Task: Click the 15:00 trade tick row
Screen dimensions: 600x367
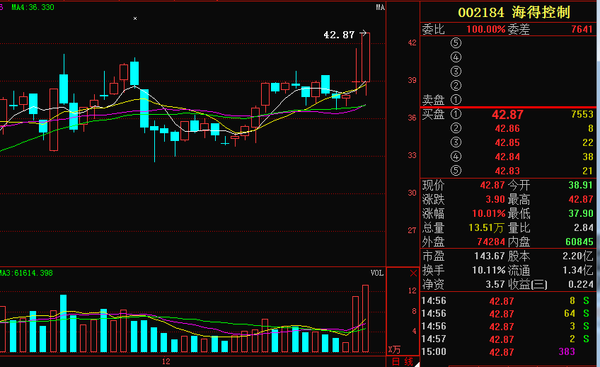Action: tap(508, 352)
